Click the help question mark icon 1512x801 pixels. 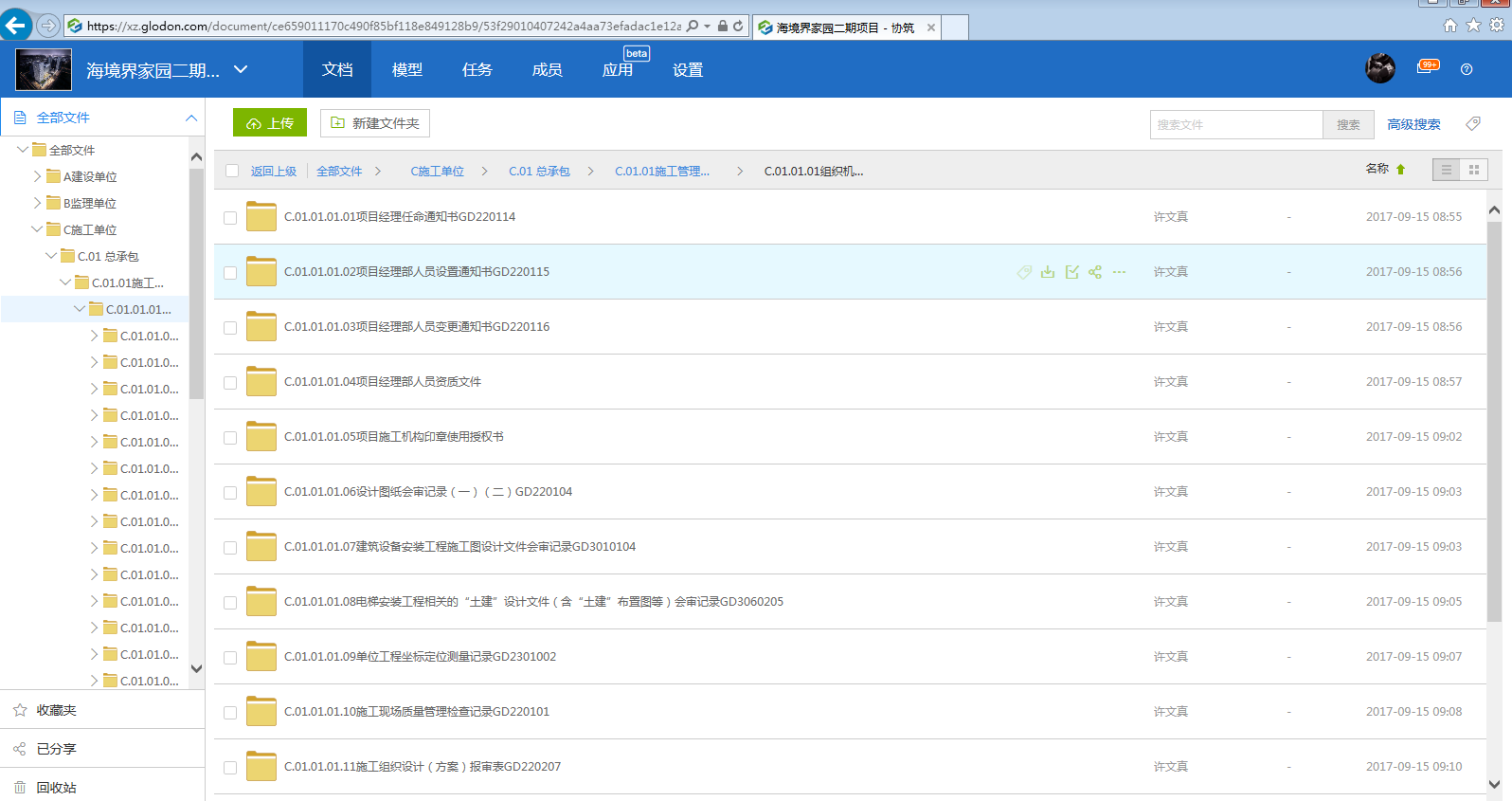[1467, 69]
